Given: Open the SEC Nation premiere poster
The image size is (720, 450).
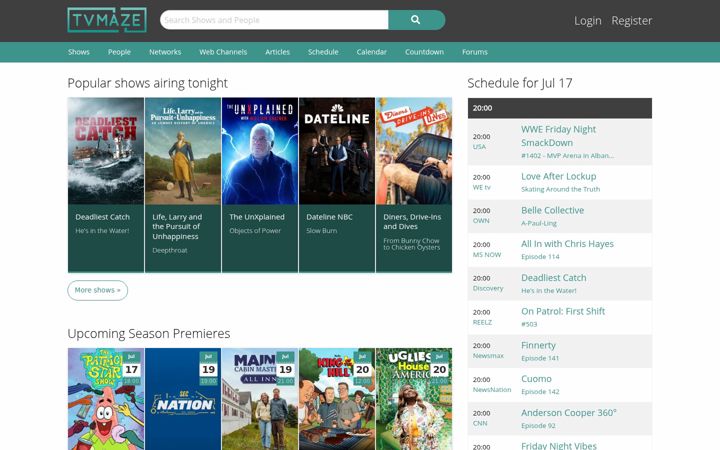Looking at the screenshot, I should click(x=183, y=399).
